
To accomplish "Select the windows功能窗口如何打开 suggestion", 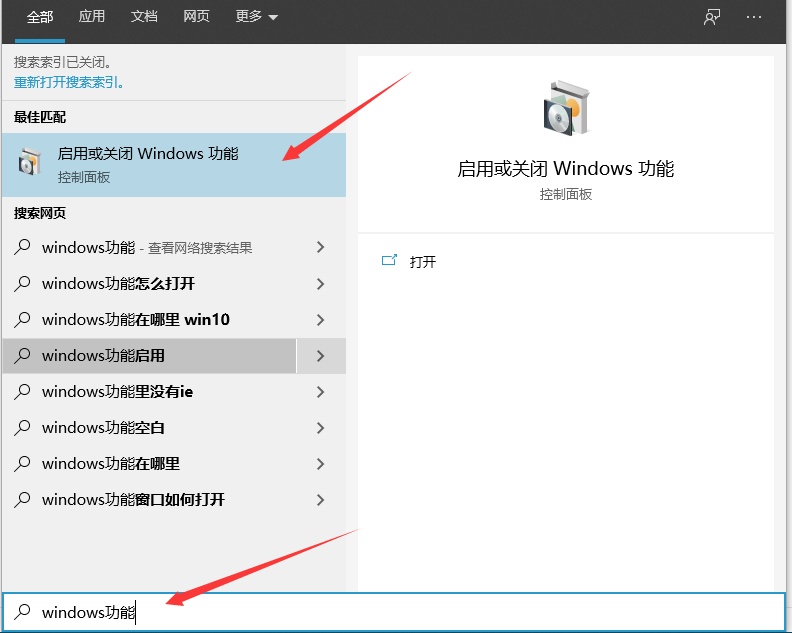I will (149, 500).
